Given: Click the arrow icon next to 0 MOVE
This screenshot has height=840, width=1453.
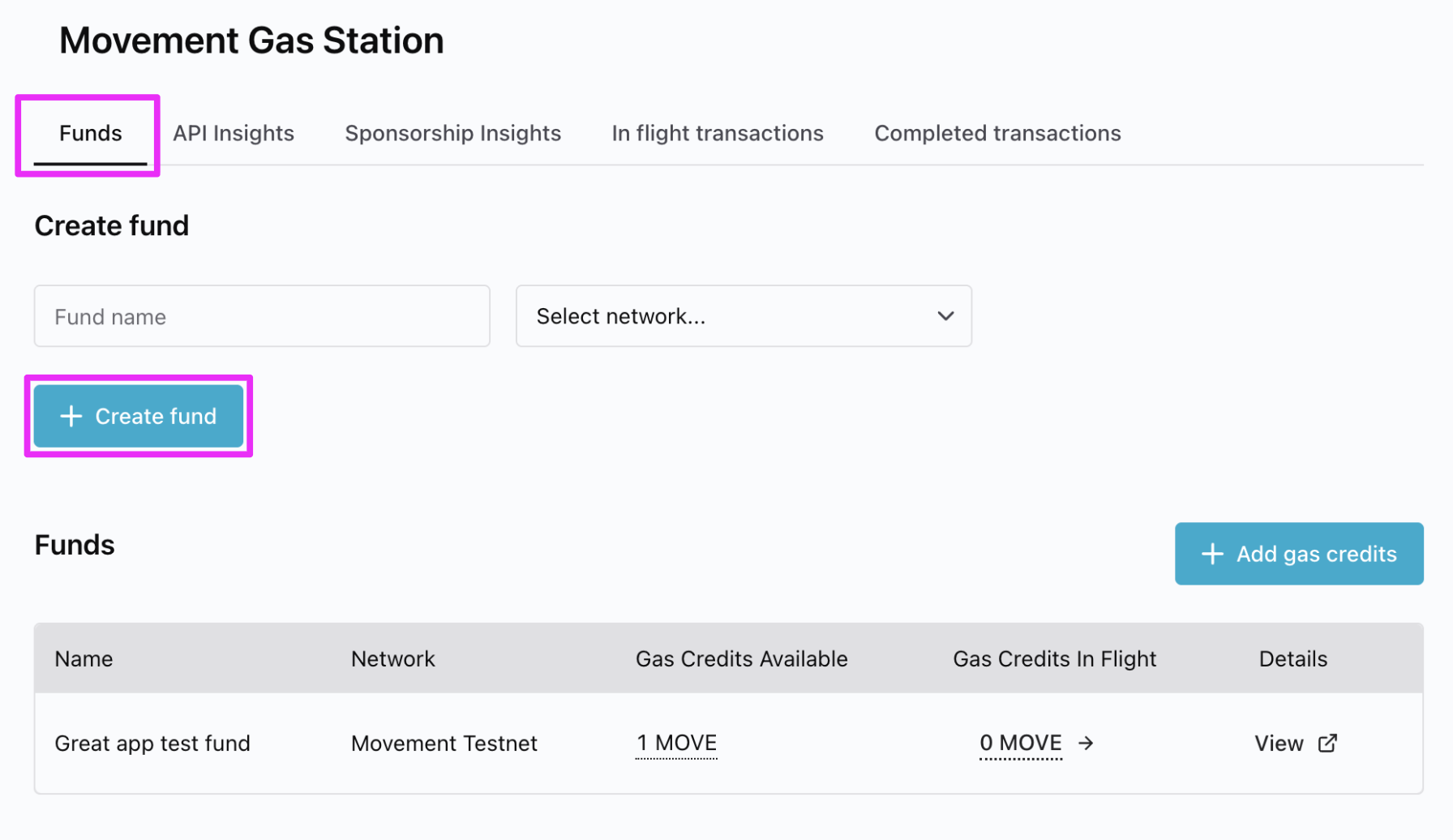Looking at the screenshot, I should tap(1086, 744).
